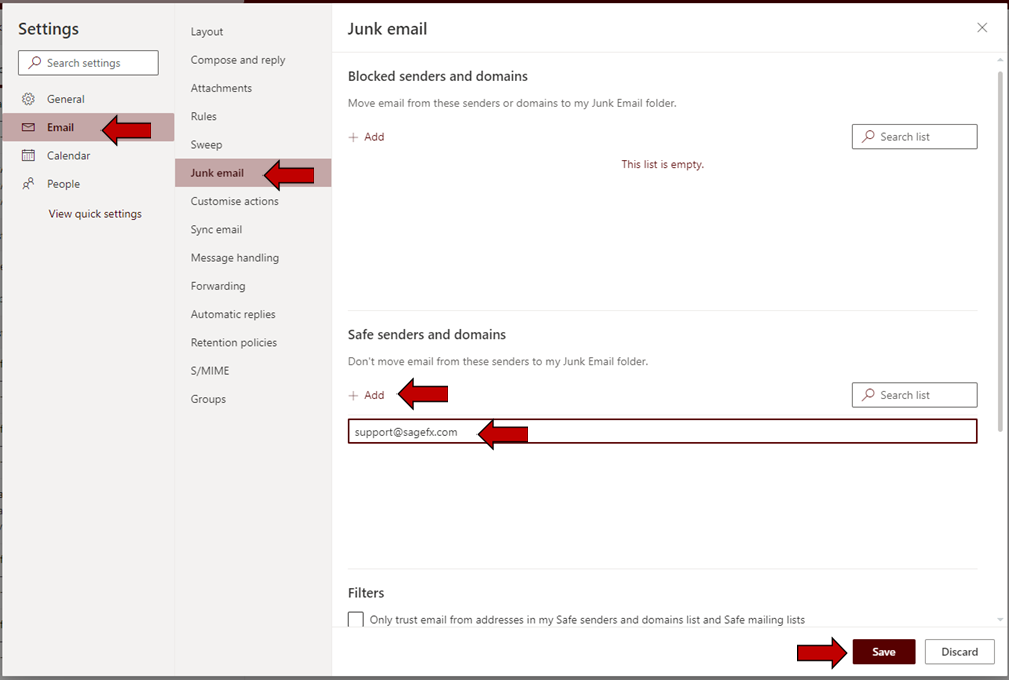This screenshot has width=1009, height=680.
Task: Click the General gear icon
Action: pos(28,99)
